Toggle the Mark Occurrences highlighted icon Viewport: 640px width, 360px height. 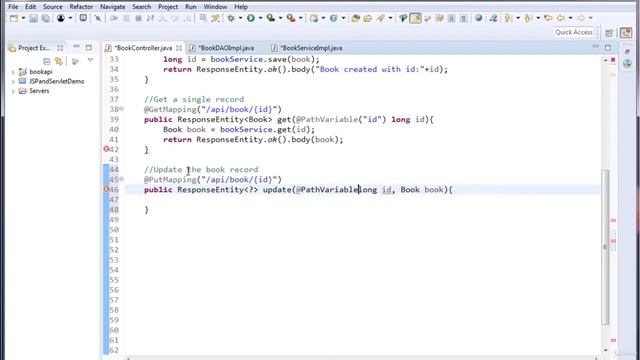416,18
